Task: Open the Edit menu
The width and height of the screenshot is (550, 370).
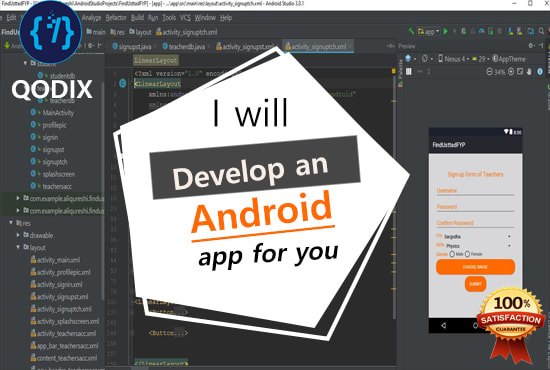Action: coord(11,18)
